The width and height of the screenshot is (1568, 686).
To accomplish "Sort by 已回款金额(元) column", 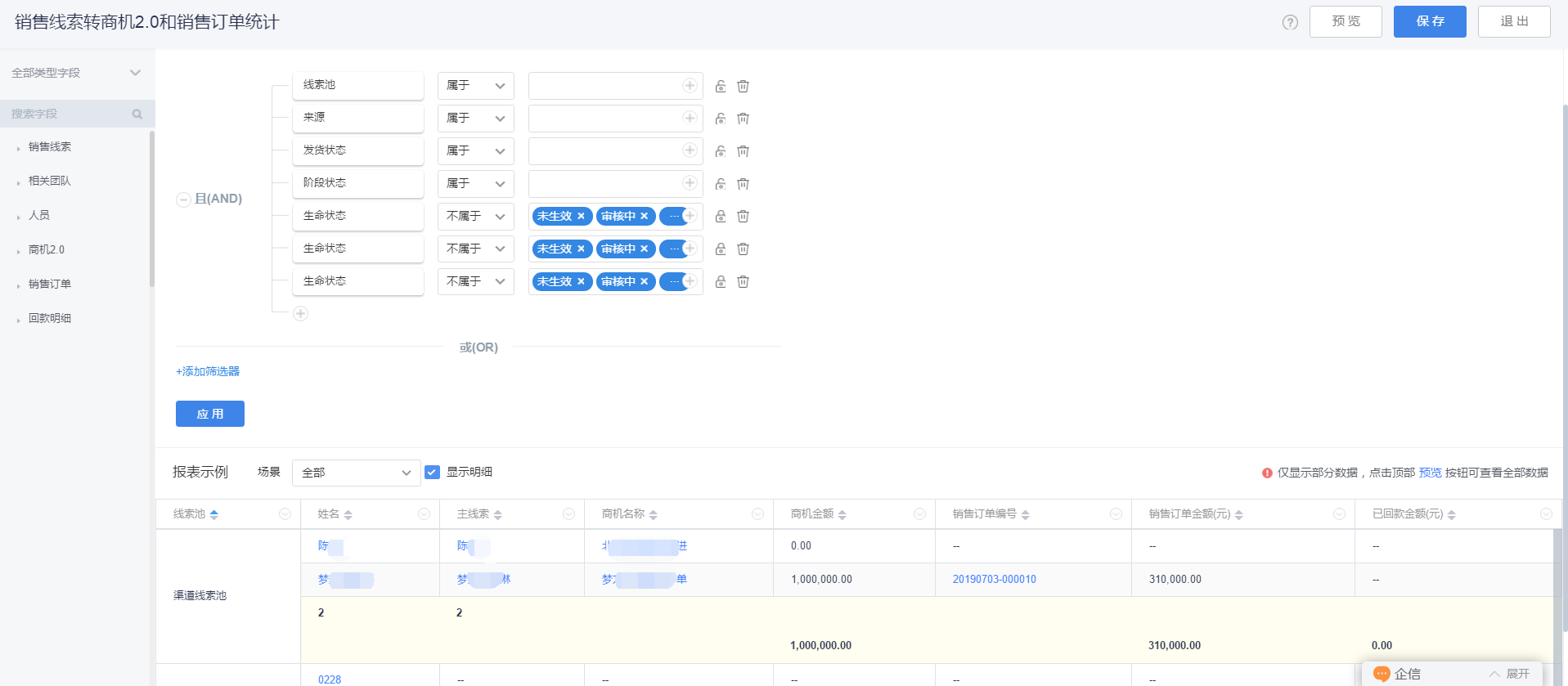I will coord(1452,514).
